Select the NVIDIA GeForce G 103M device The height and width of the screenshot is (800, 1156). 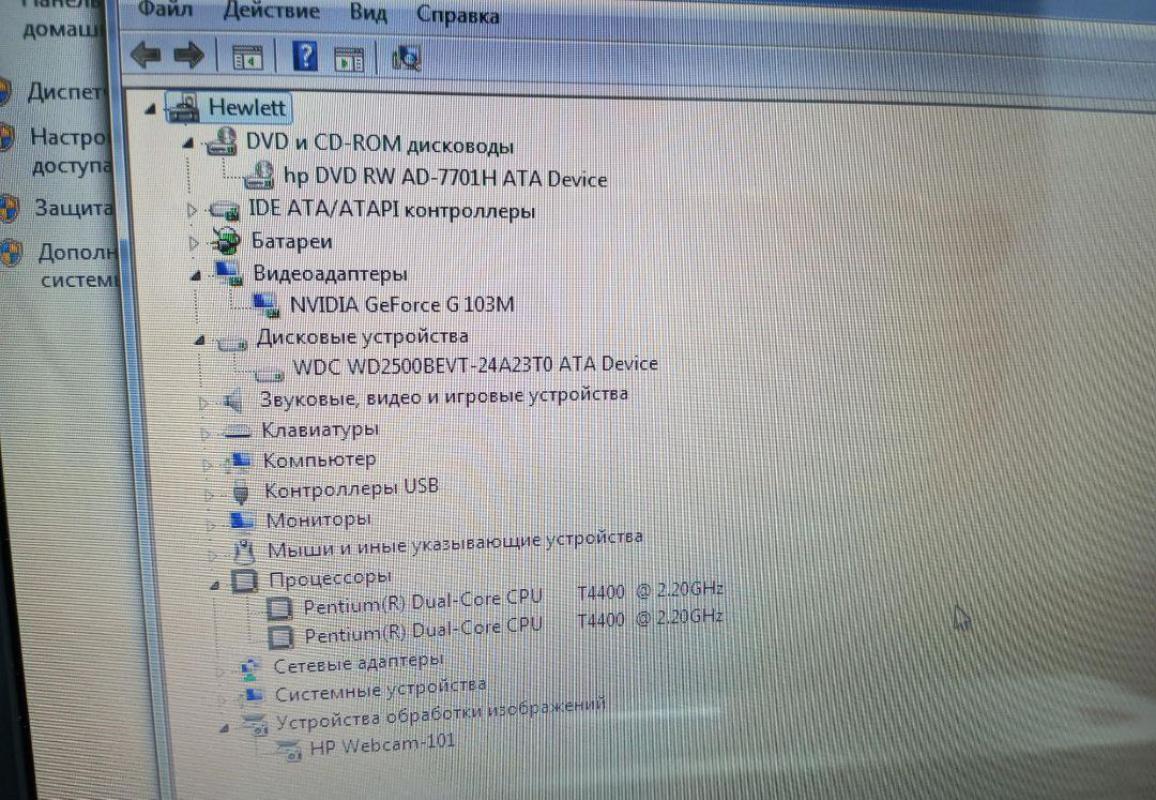[401, 304]
